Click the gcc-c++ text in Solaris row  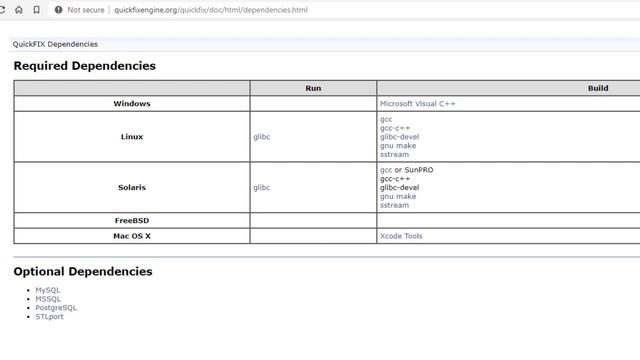click(395, 179)
